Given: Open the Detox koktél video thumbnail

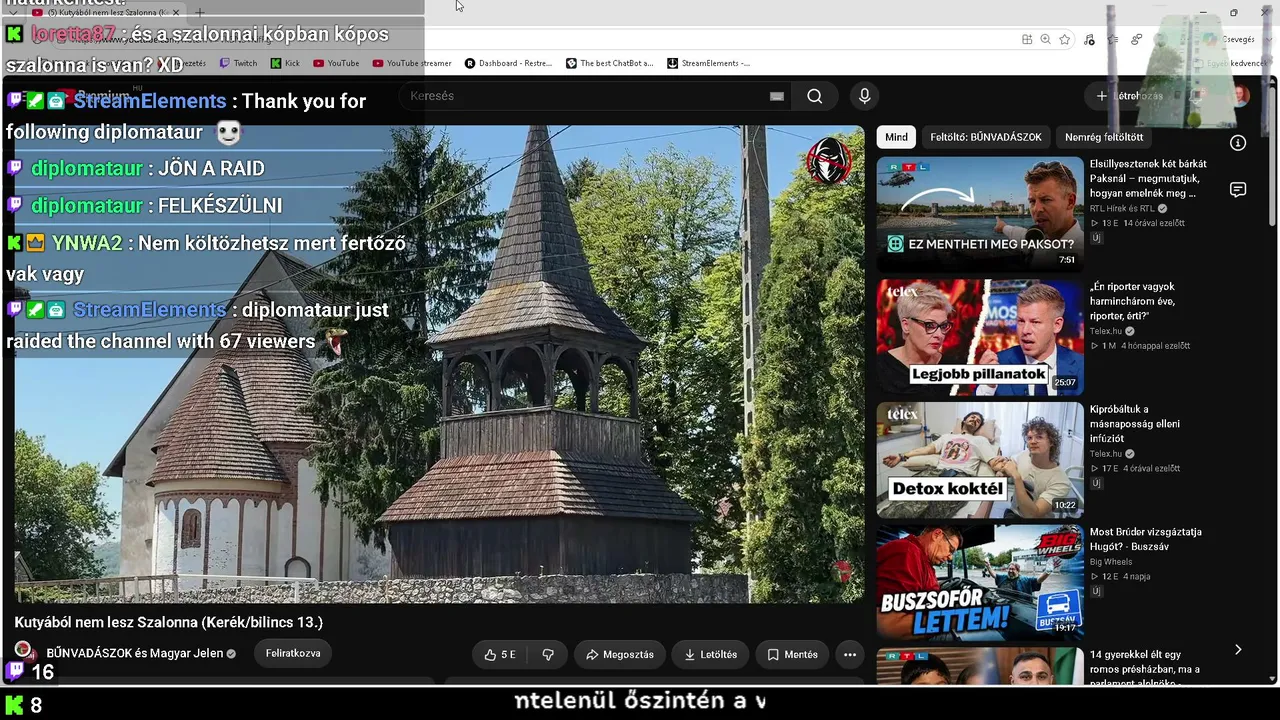Looking at the screenshot, I should pos(980,460).
